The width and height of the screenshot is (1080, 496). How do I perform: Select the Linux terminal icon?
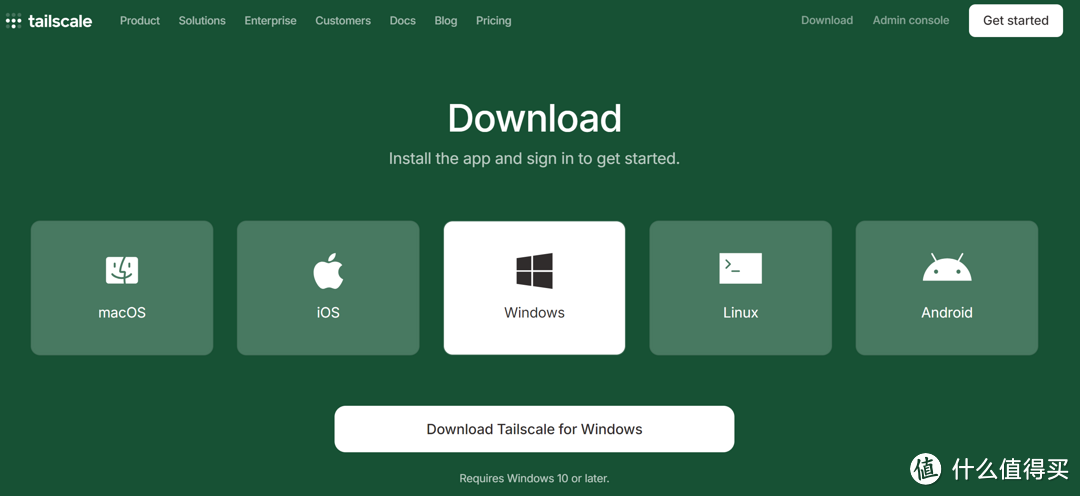(x=740, y=268)
